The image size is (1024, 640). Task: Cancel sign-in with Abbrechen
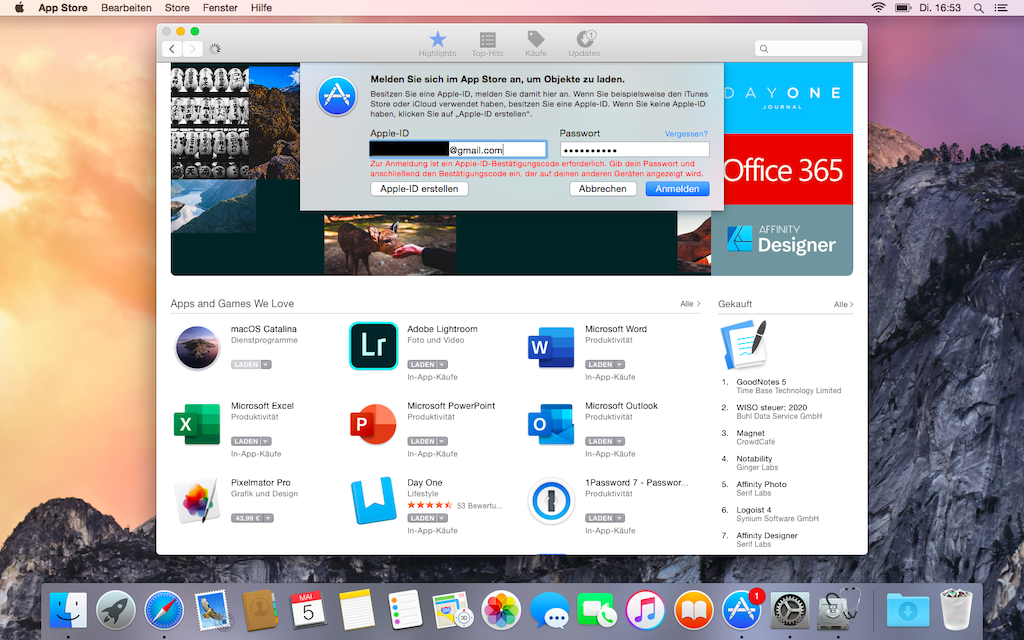tap(603, 189)
